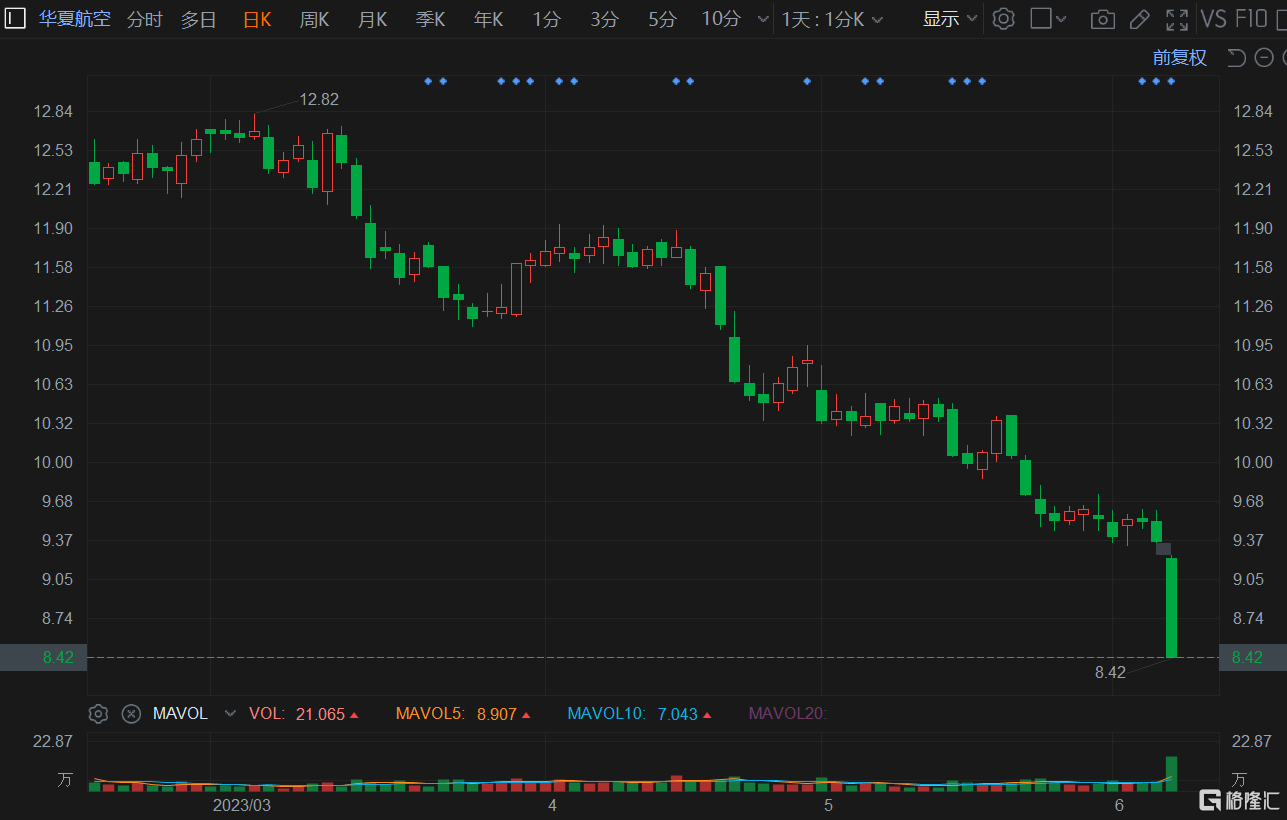Click the gray gap box above last candle

[1163, 549]
